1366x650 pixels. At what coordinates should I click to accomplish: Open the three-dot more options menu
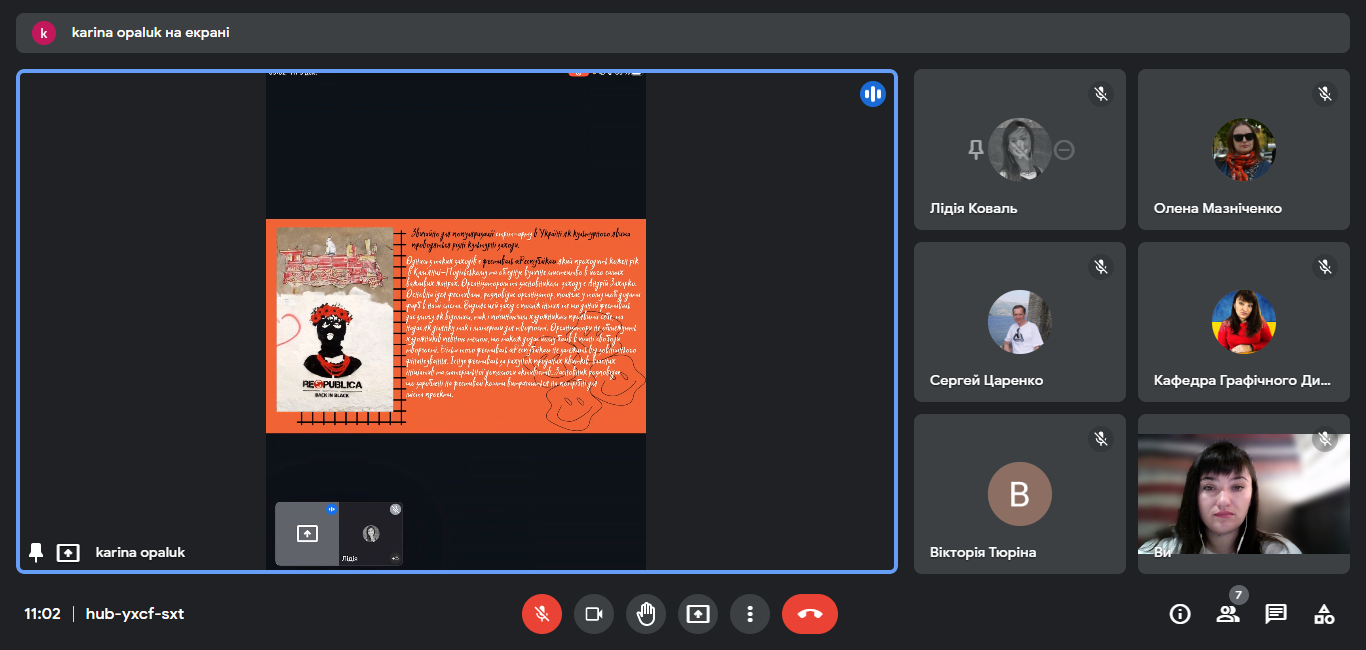(750, 614)
